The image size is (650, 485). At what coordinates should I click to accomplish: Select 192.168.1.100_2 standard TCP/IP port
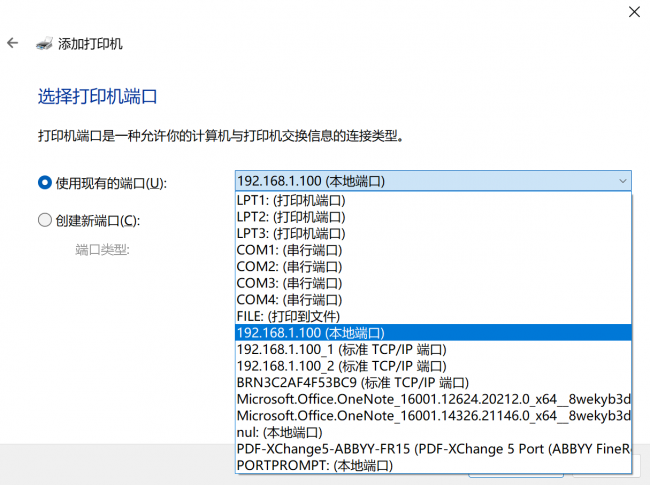coord(433,366)
